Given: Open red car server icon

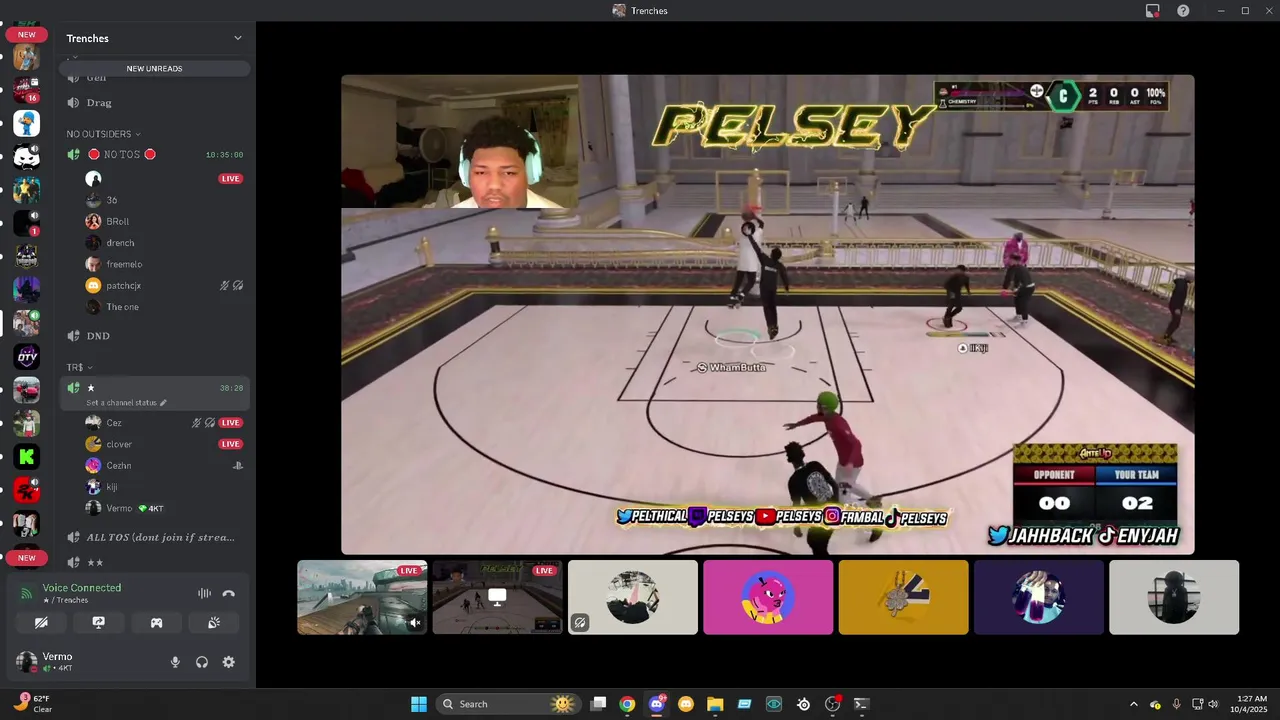Looking at the screenshot, I should [x=26, y=390].
